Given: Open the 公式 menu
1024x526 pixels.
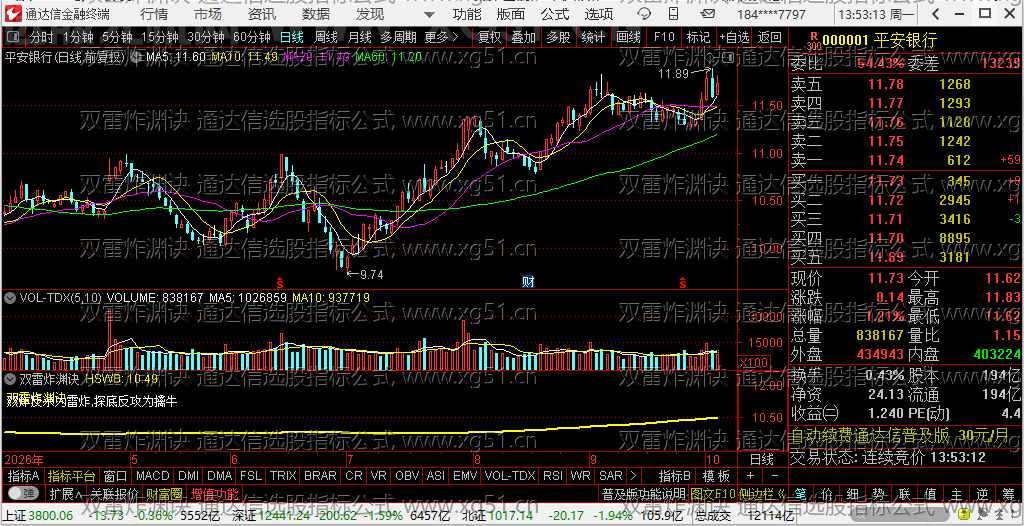Looking at the screenshot, I should click(x=555, y=14).
